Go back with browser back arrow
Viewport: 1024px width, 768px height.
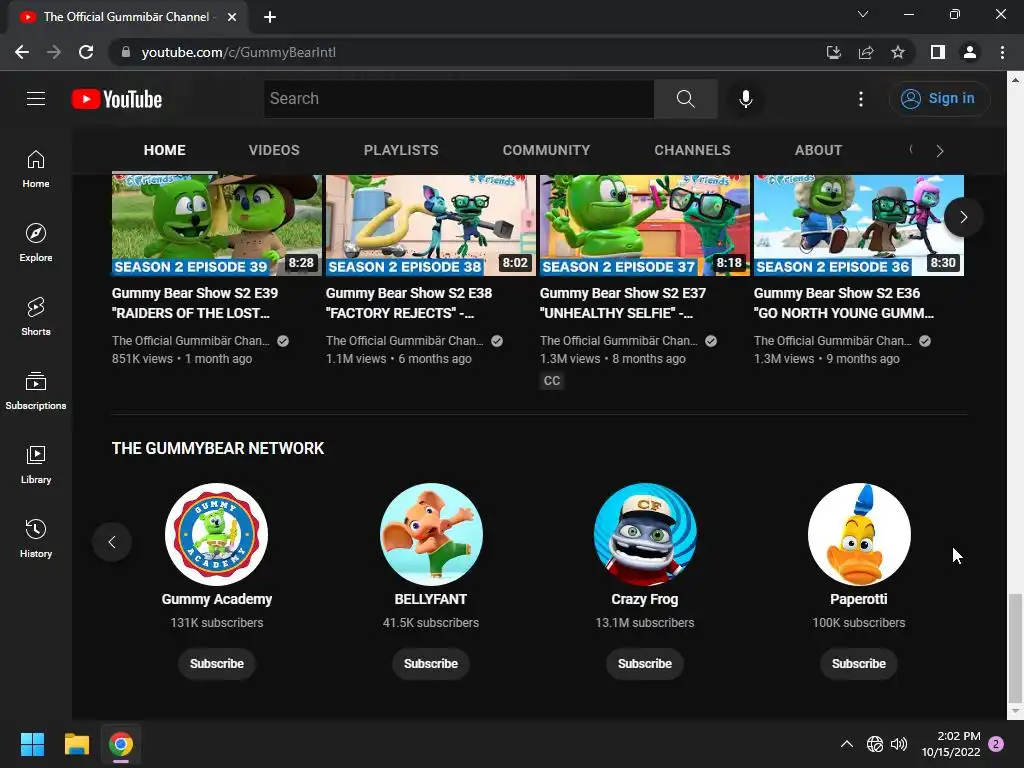[22, 52]
